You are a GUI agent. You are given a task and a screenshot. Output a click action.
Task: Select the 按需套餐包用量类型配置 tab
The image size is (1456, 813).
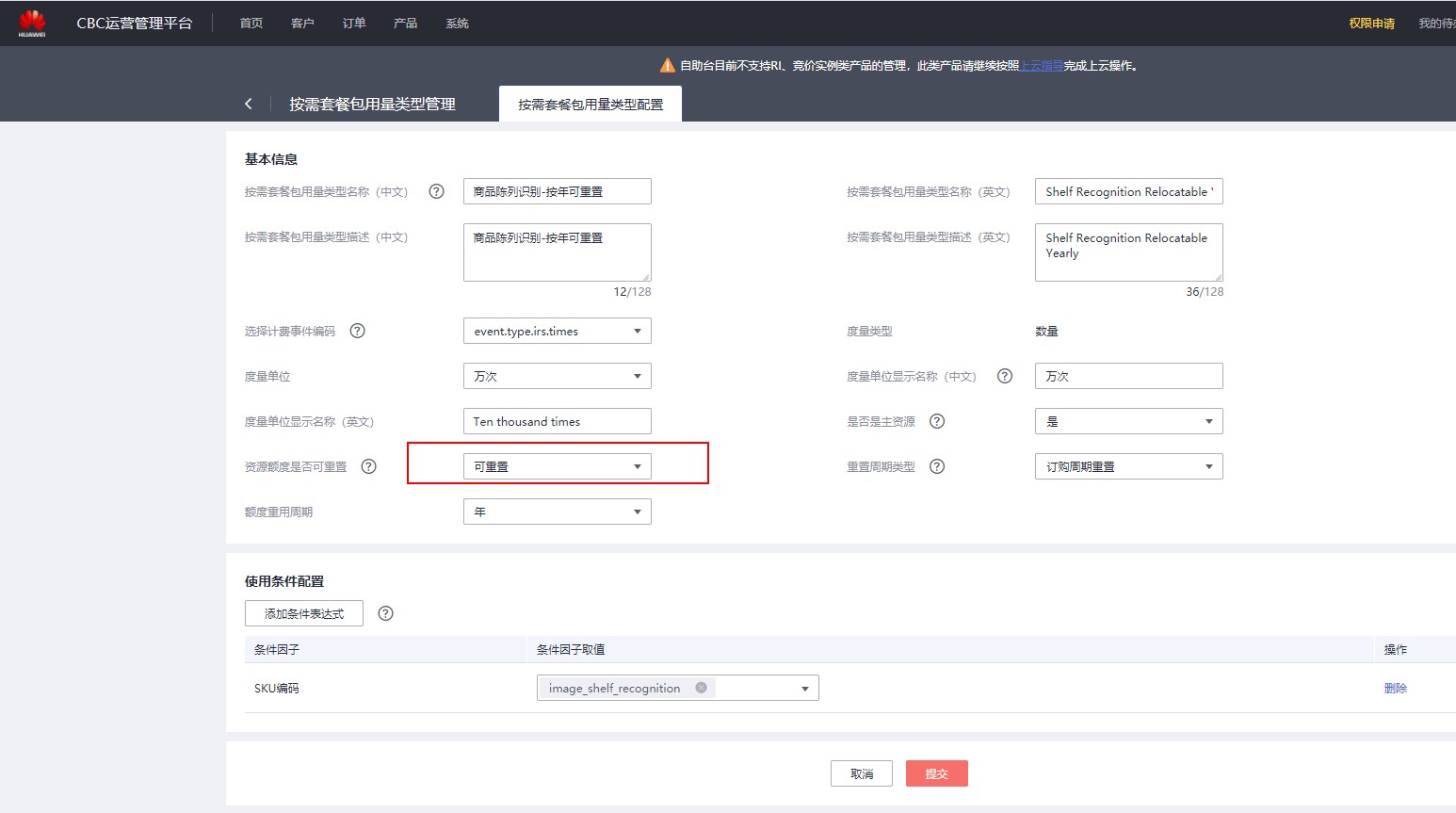pos(590,104)
